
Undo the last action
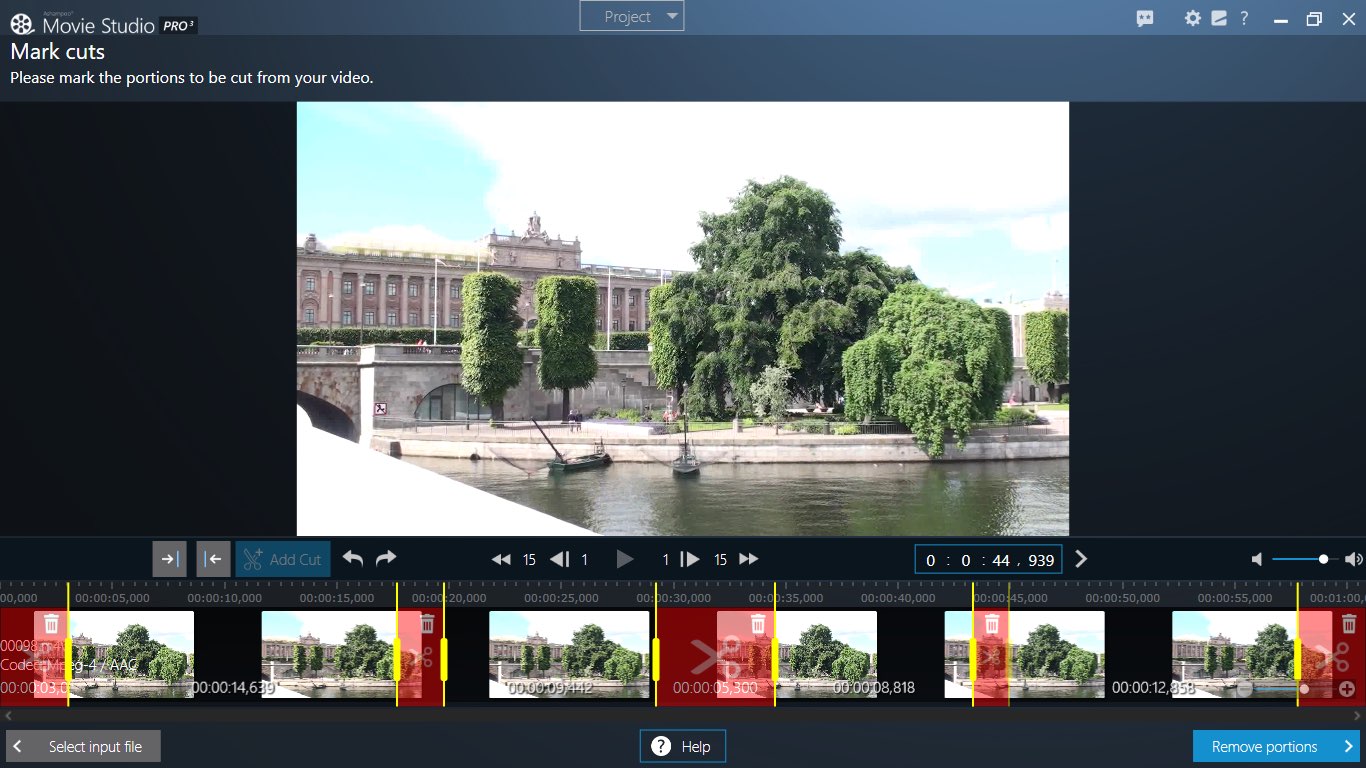(352, 559)
